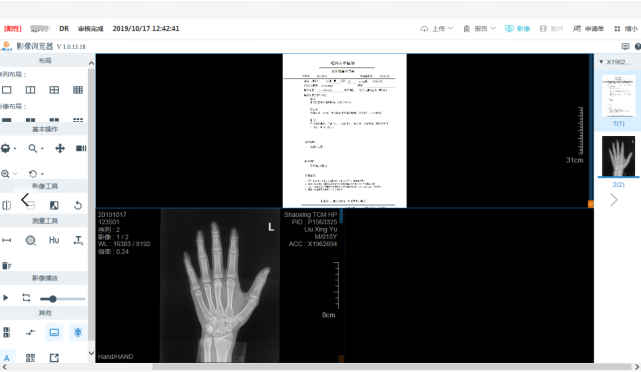
Task: Click the invert image icon
Action: (x=54, y=205)
